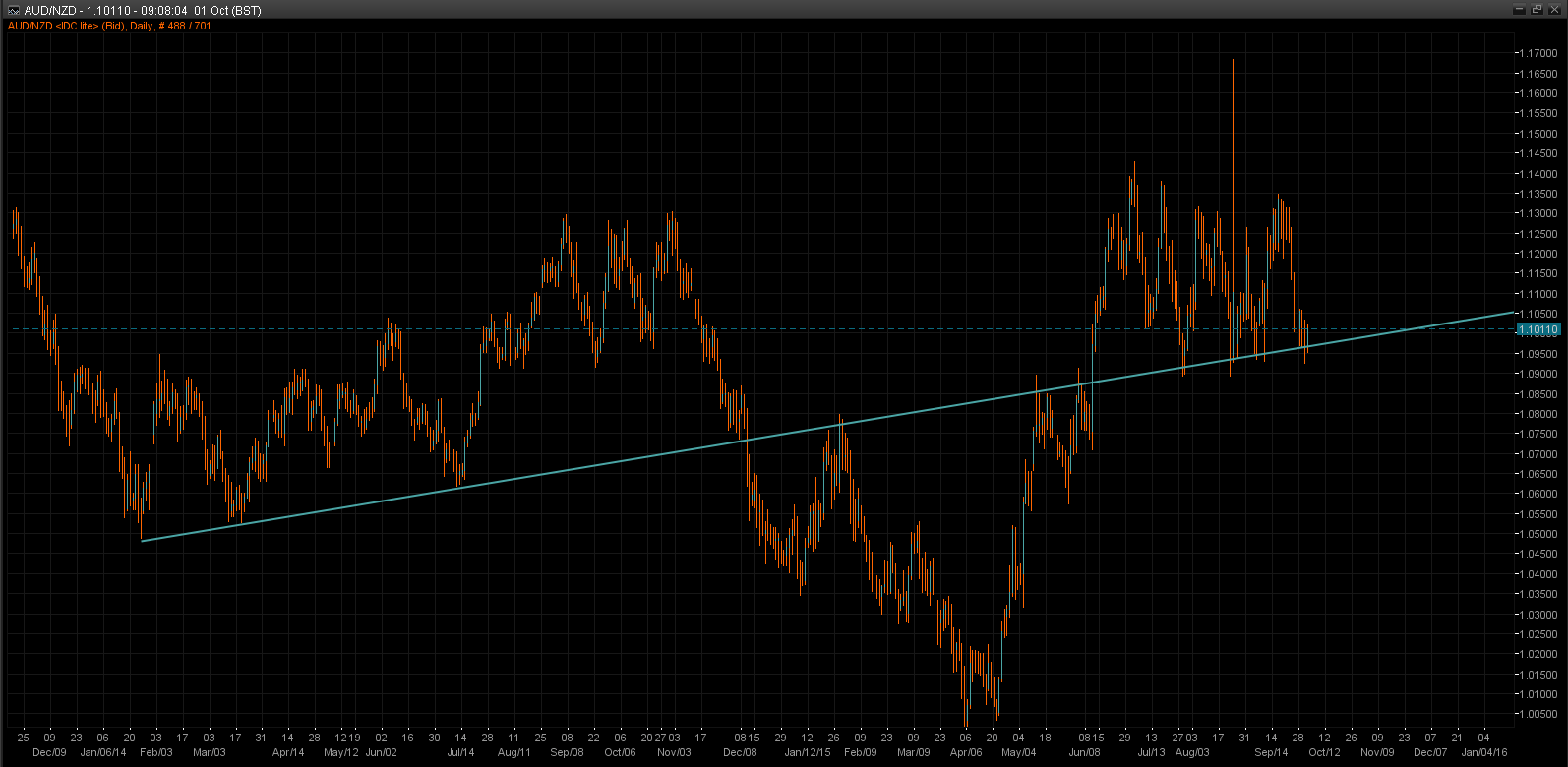Click the AUD/NZD IDC lite Daily label
1568x767 pixels.
click(x=109, y=26)
